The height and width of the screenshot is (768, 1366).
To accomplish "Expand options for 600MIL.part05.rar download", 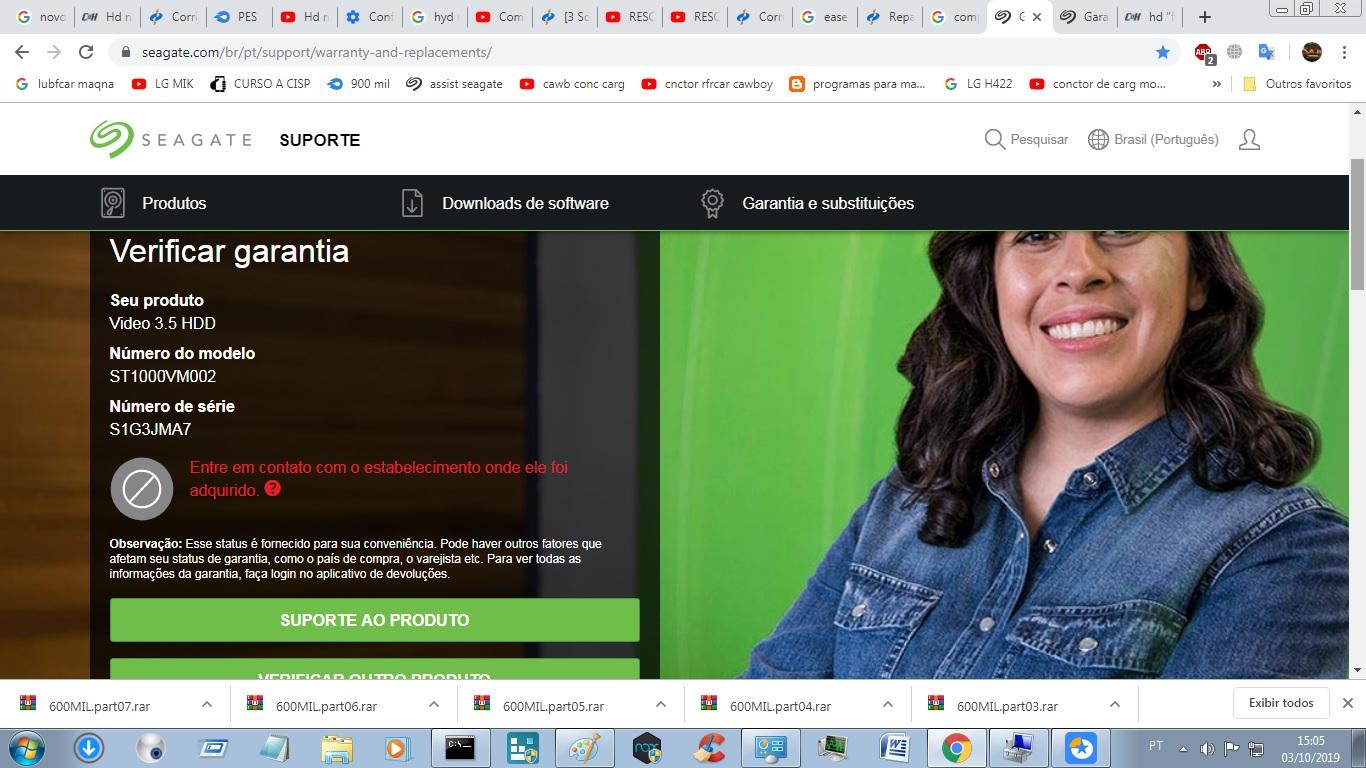I will (661, 704).
